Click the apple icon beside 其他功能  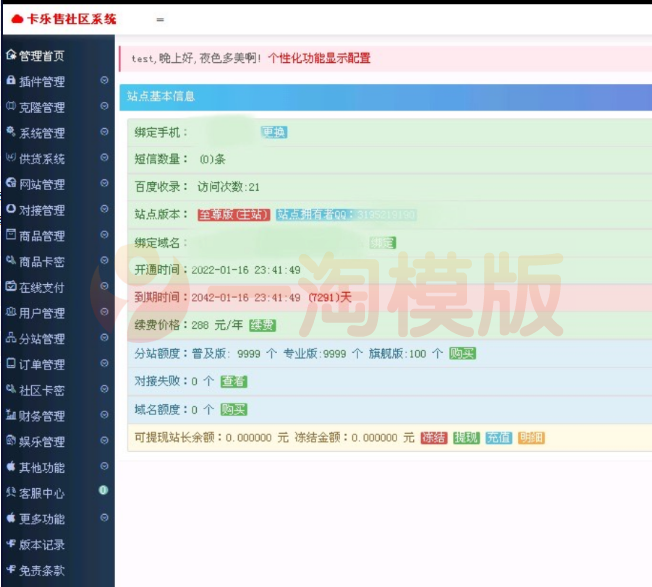[x=11, y=466]
